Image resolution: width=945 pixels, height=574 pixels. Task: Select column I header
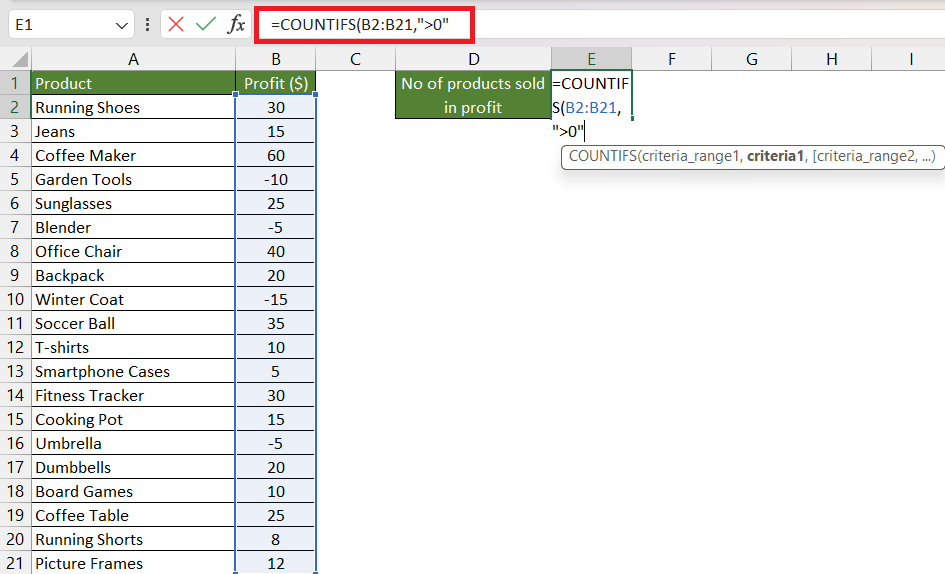909,59
